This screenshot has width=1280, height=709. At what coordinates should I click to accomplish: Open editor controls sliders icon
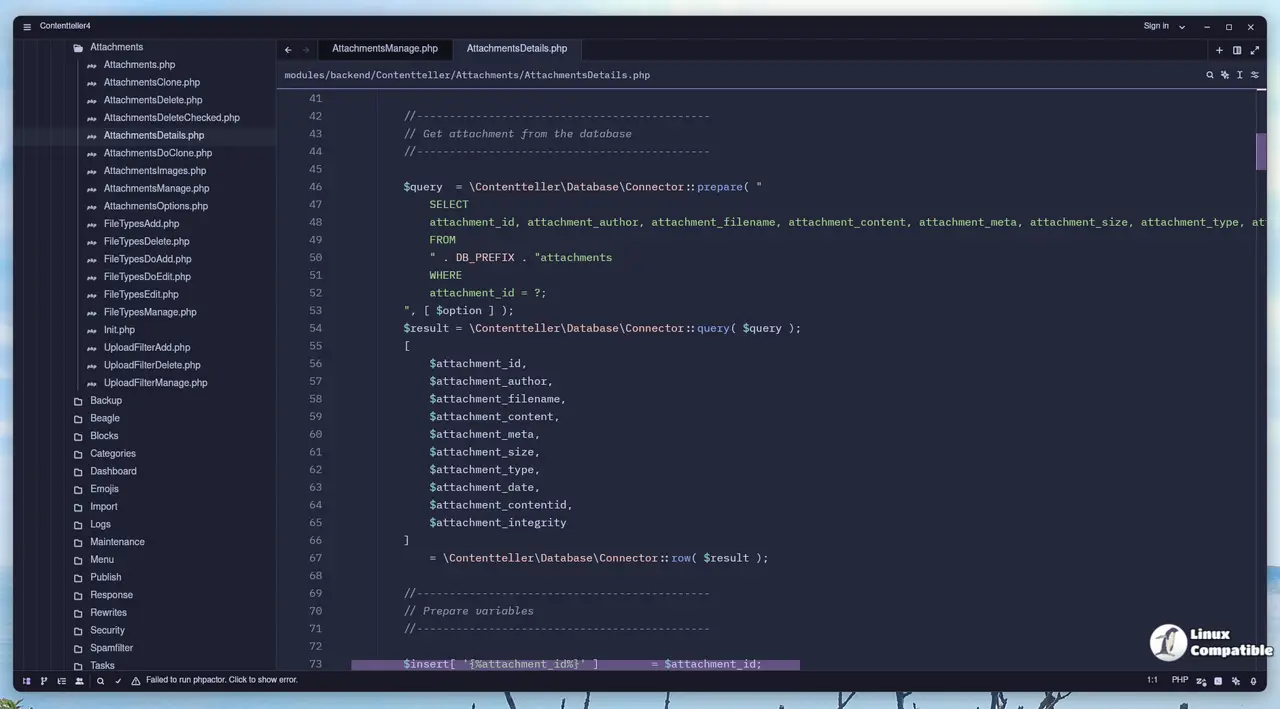click(1255, 75)
